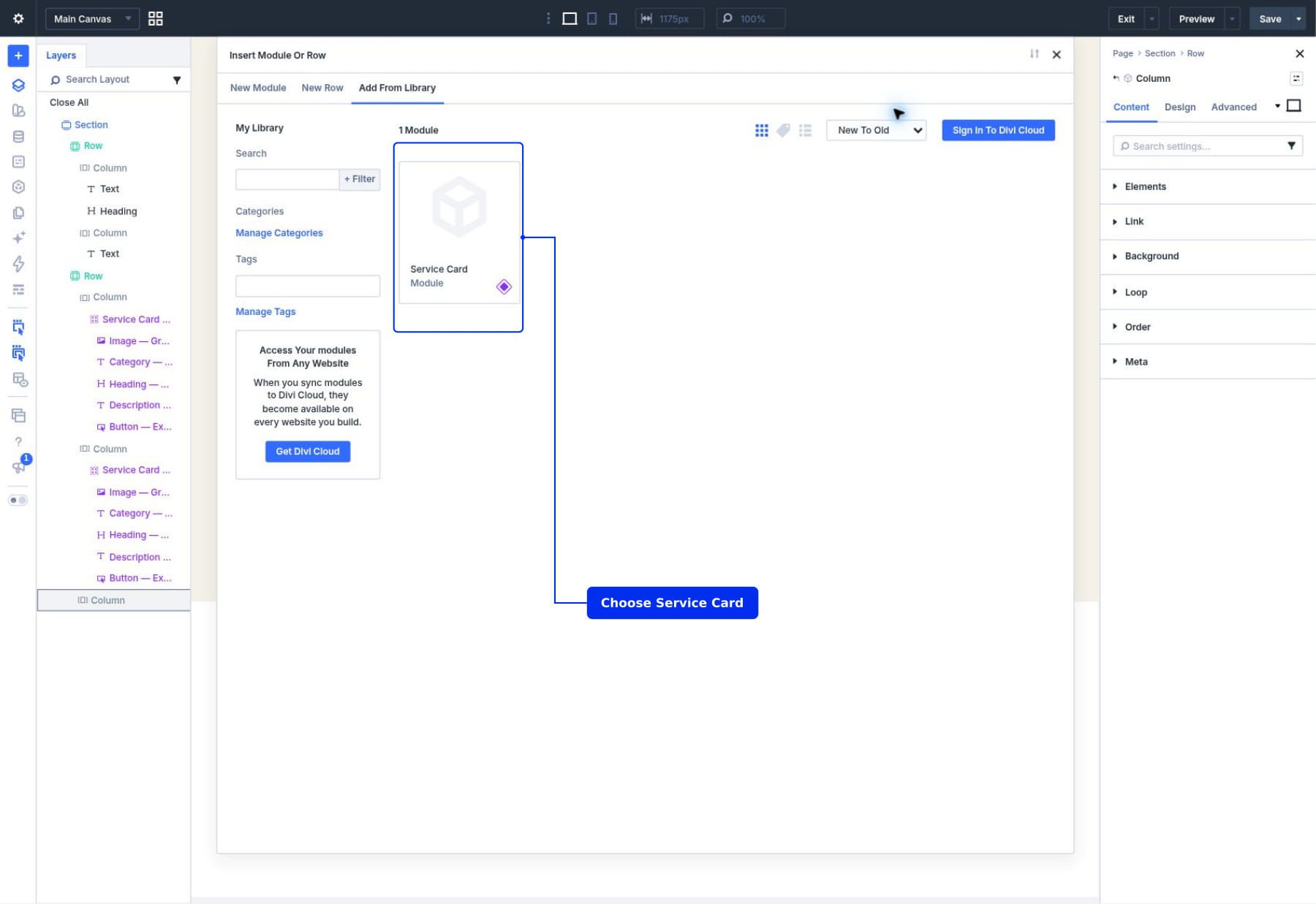Switch to desktop view icon
The image size is (1316, 904).
coord(570,18)
